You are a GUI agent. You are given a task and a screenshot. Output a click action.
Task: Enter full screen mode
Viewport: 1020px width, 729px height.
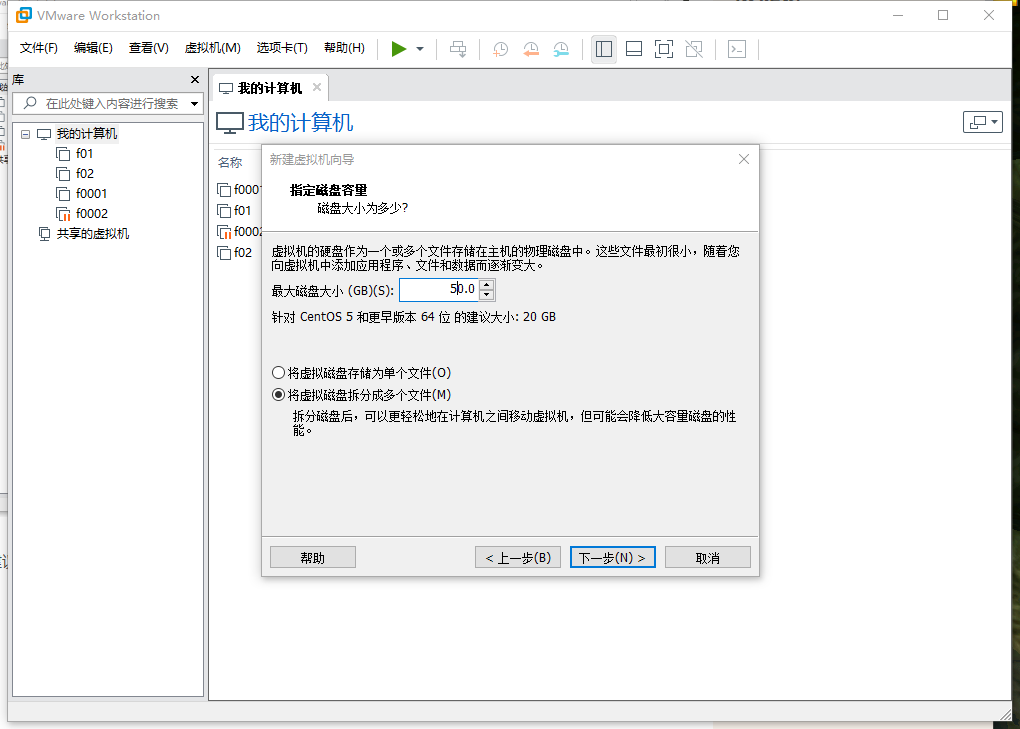pos(663,48)
